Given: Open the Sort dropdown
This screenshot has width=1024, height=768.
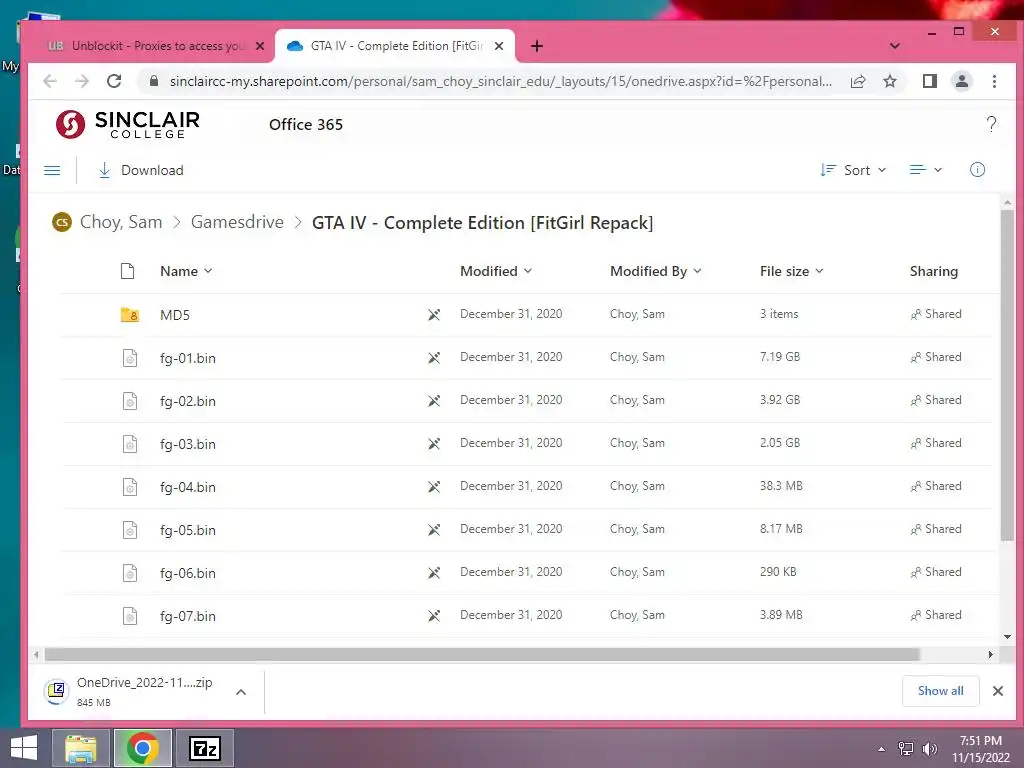Looking at the screenshot, I should pos(853,170).
